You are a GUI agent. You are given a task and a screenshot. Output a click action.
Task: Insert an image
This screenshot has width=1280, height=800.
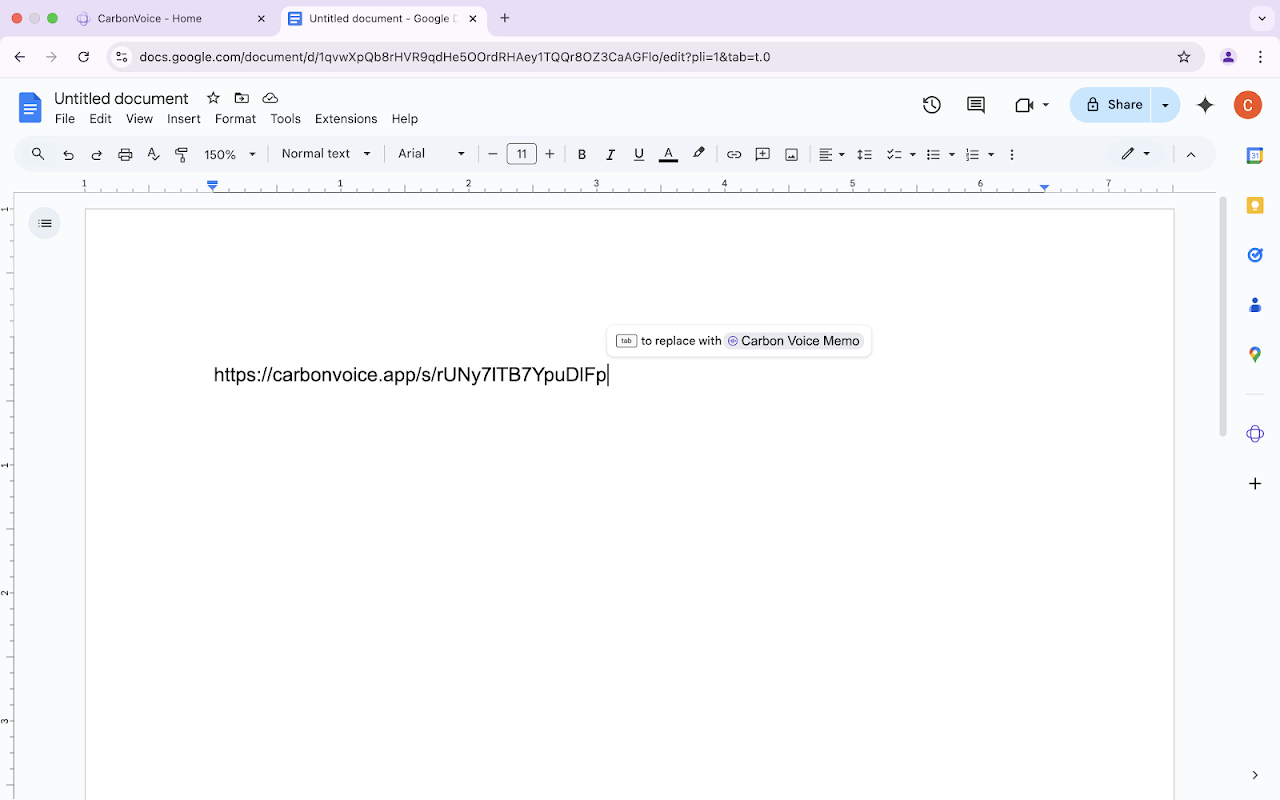(x=791, y=154)
